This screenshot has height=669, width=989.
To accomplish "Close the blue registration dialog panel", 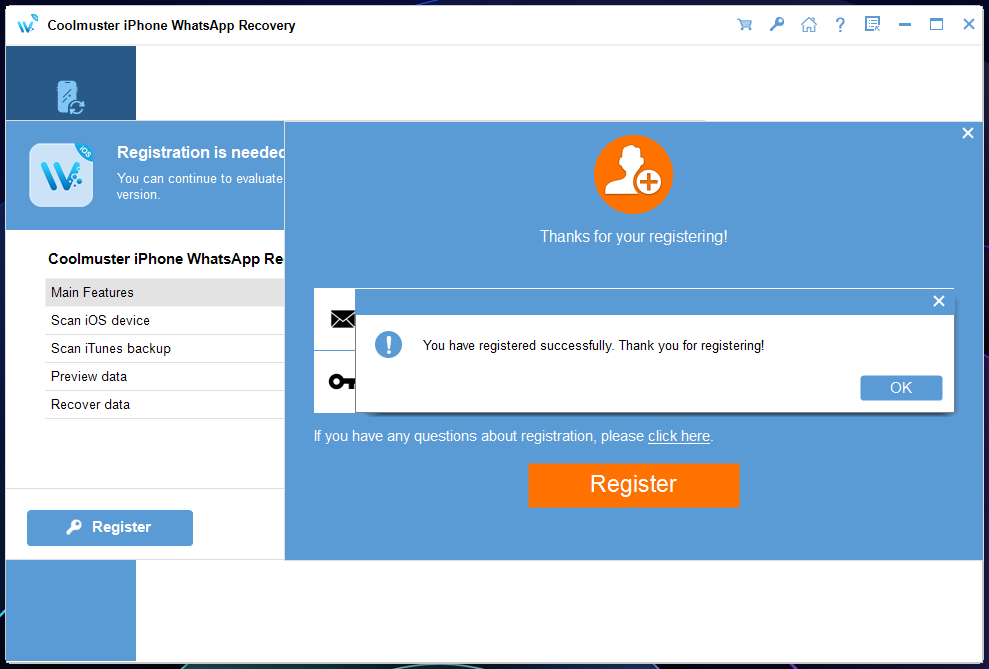I will click(967, 133).
